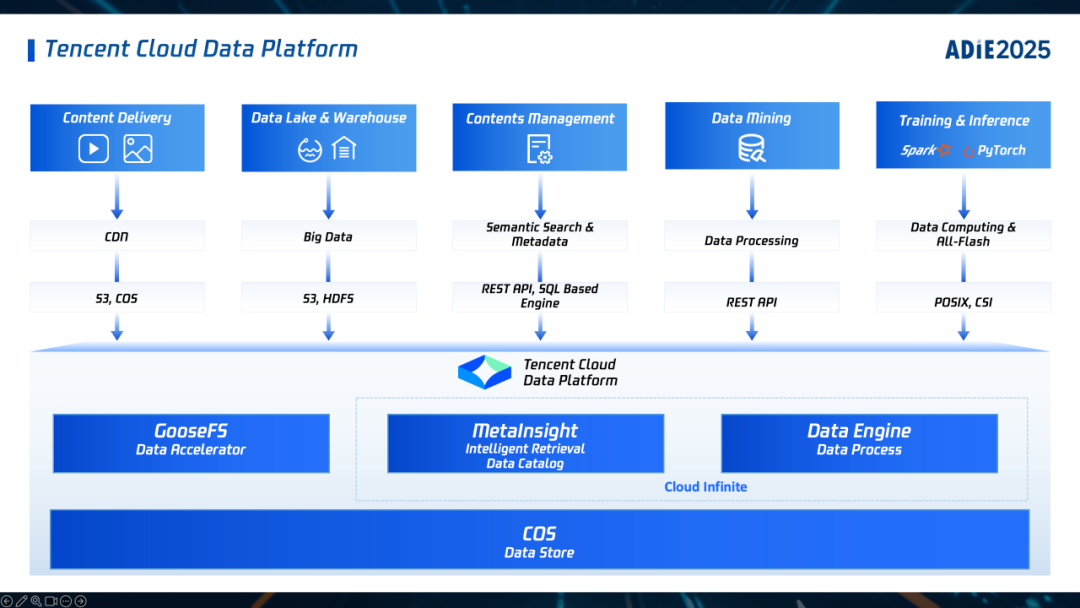Click the "S3, HDFS" box
This screenshot has height=608, width=1080.
click(x=329, y=297)
